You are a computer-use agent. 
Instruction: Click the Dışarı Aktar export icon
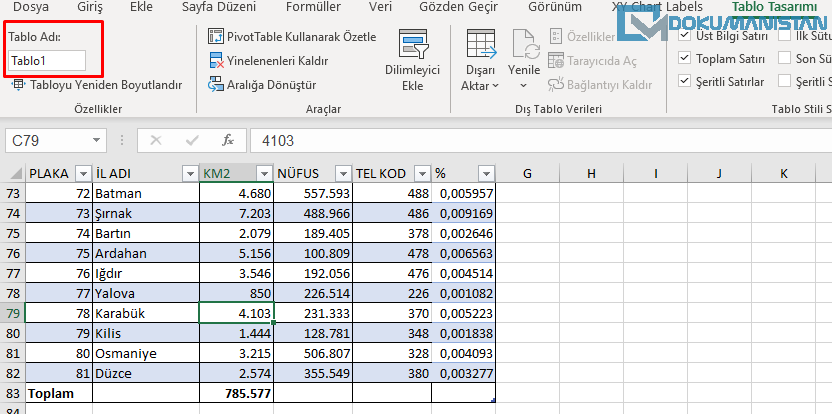pos(480,44)
